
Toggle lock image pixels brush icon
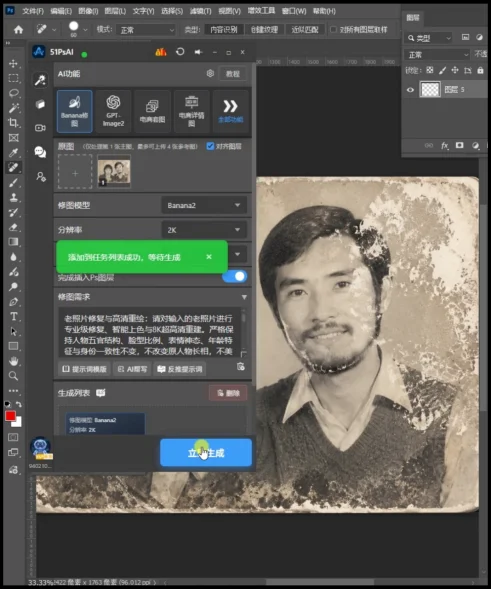442,70
